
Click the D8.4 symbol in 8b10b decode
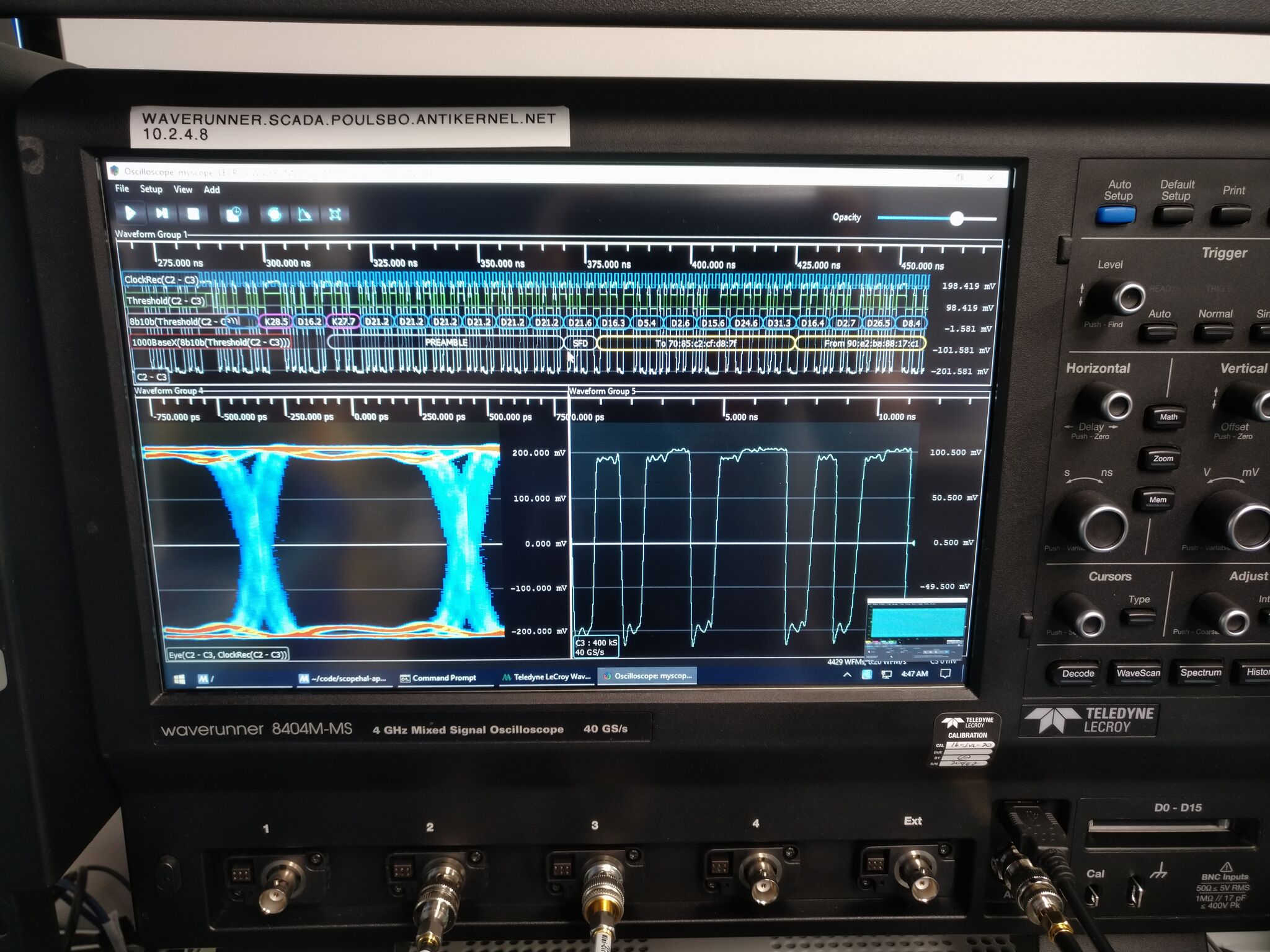(x=911, y=323)
